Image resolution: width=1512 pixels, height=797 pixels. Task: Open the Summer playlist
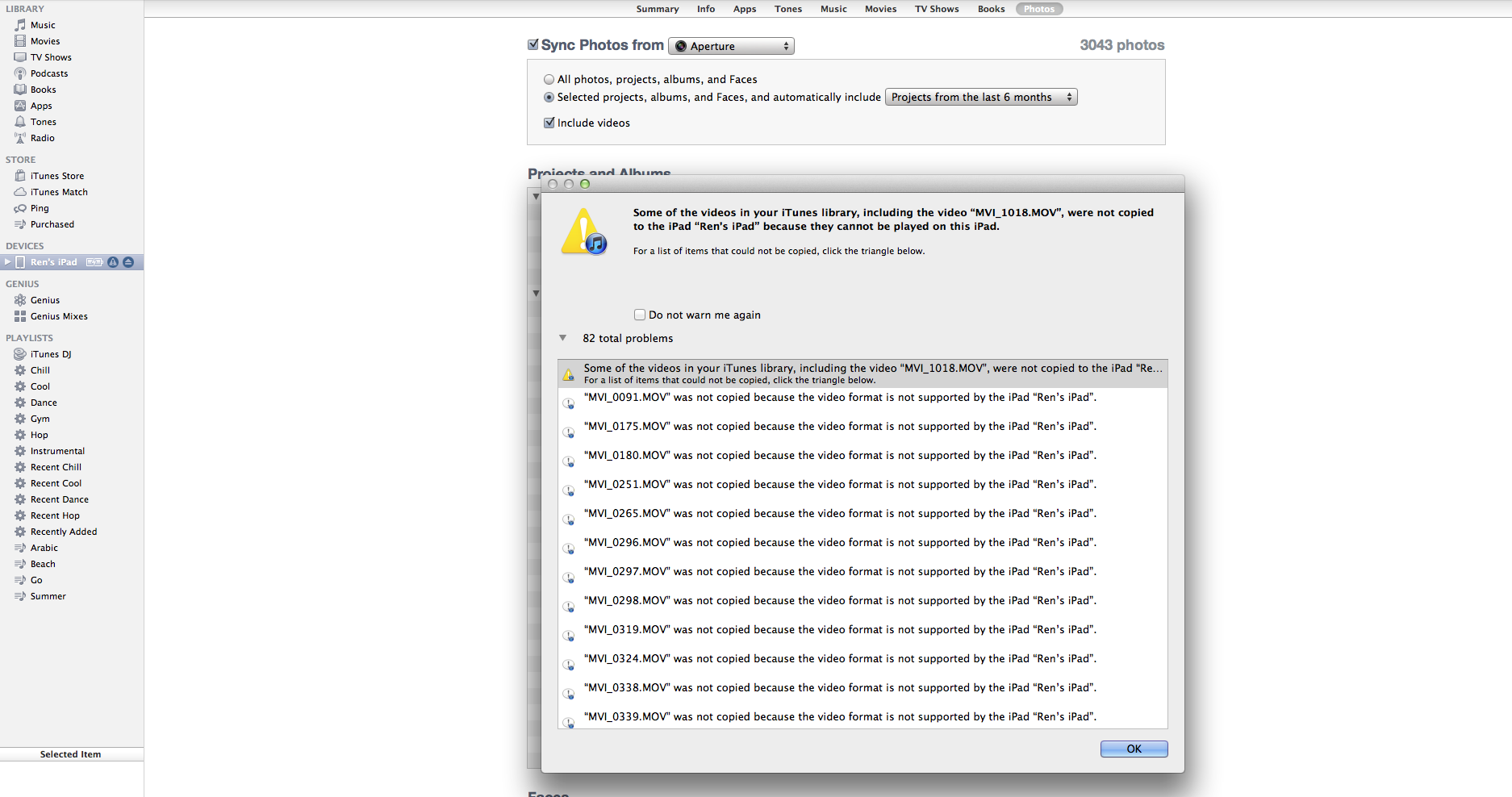pyautogui.click(x=48, y=596)
